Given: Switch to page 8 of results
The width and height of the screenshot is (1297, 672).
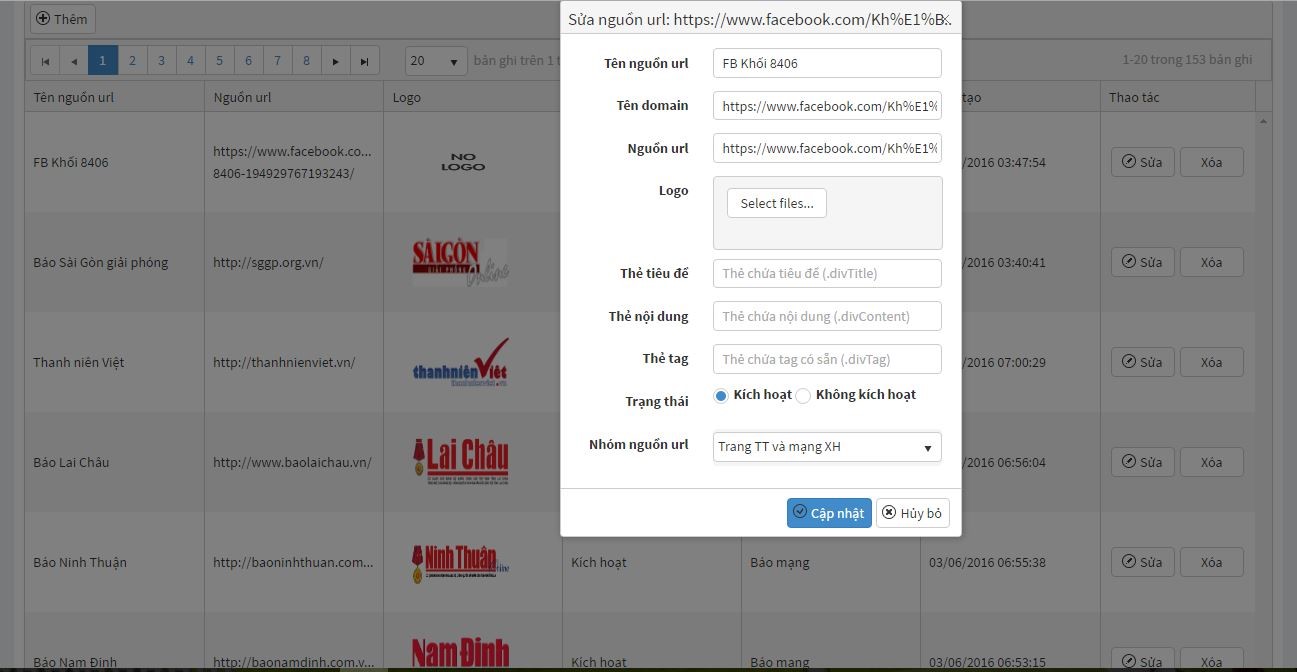Looking at the screenshot, I should click(306, 61).
